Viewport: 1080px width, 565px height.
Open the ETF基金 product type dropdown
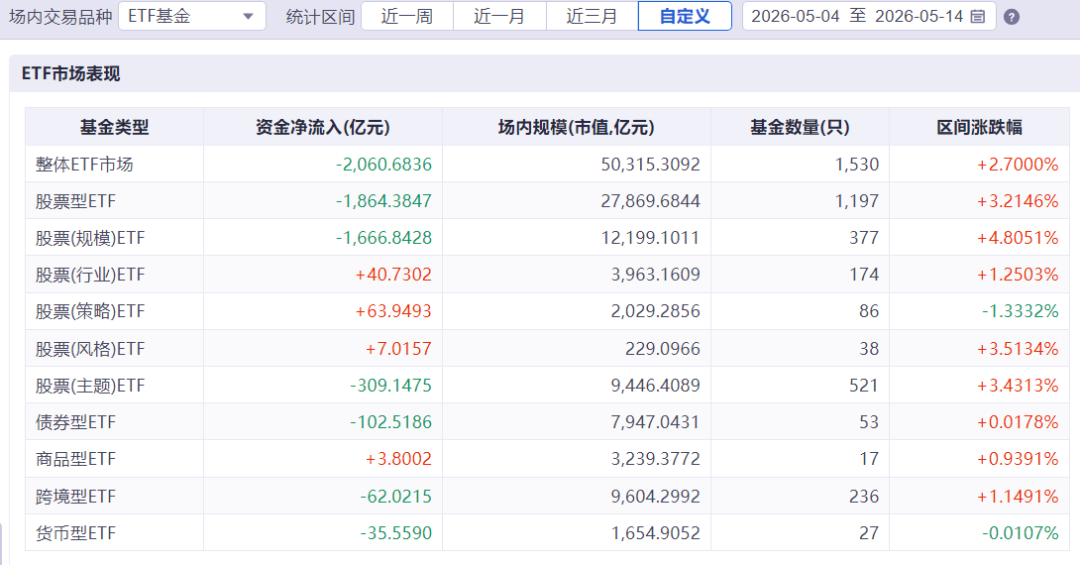(x=192, y=16)
